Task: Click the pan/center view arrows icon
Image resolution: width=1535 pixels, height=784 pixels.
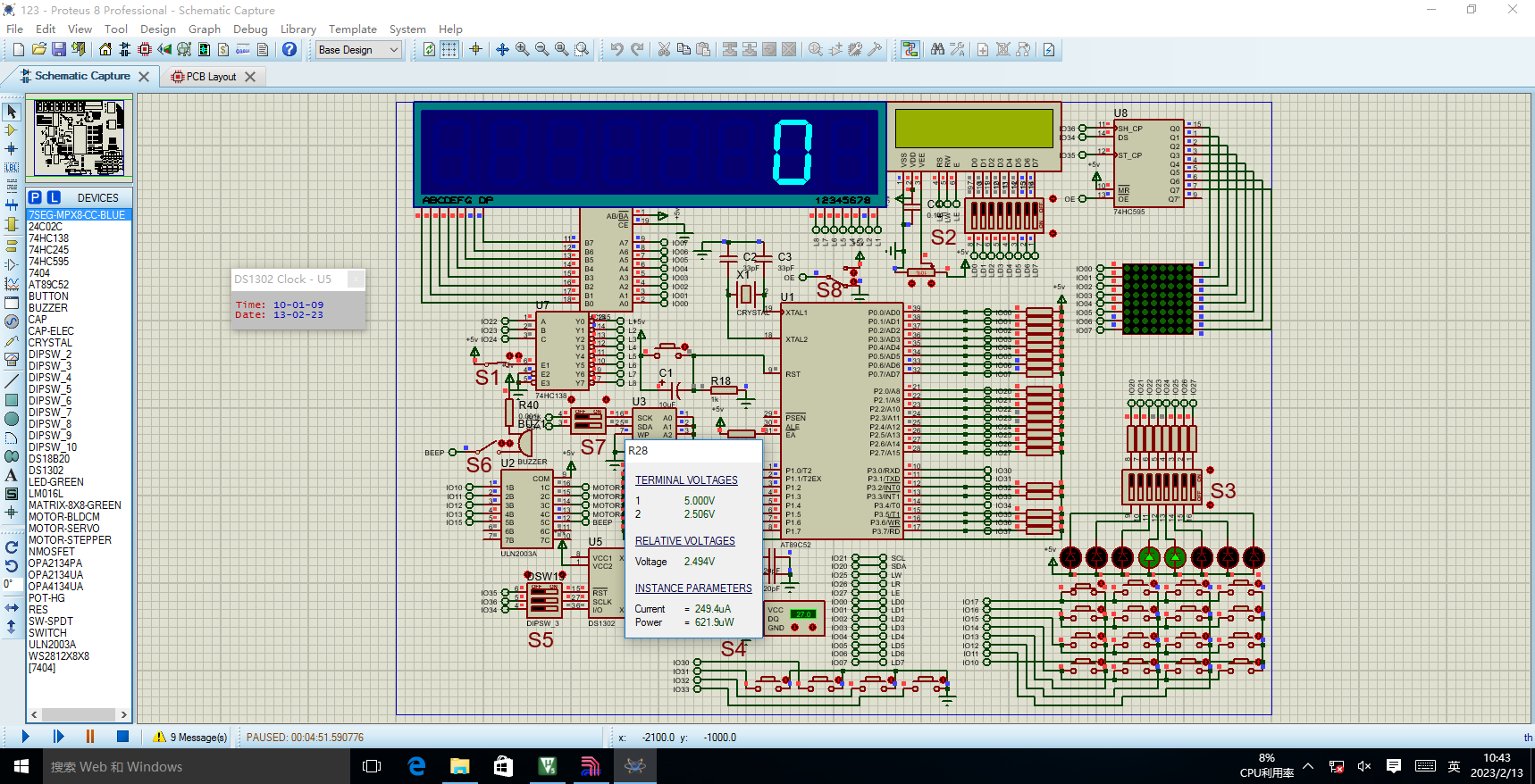Action: coord(502,50)
